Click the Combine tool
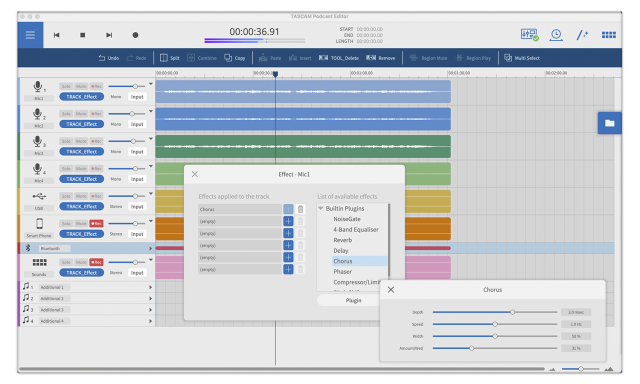The image size is (640, 384). (202, 58)
